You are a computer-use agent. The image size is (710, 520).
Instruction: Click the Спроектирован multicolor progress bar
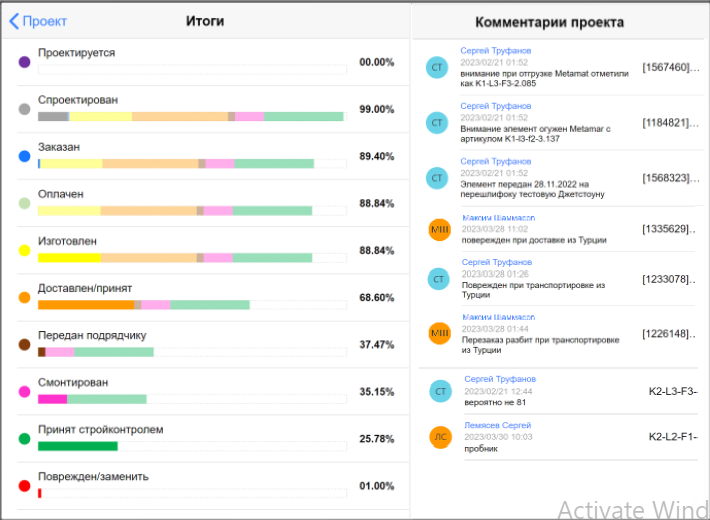[192, 116]
